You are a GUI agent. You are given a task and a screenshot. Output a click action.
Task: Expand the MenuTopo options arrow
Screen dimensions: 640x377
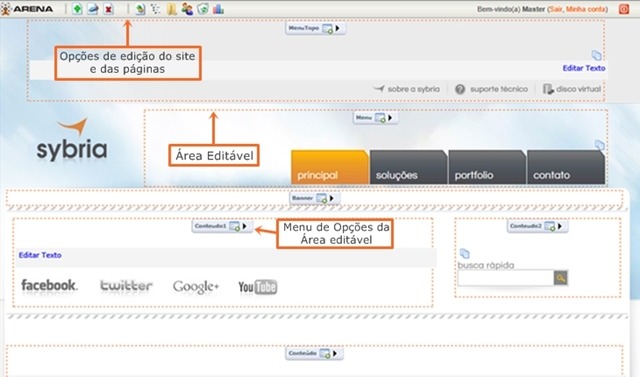click(x=338, y=29)
